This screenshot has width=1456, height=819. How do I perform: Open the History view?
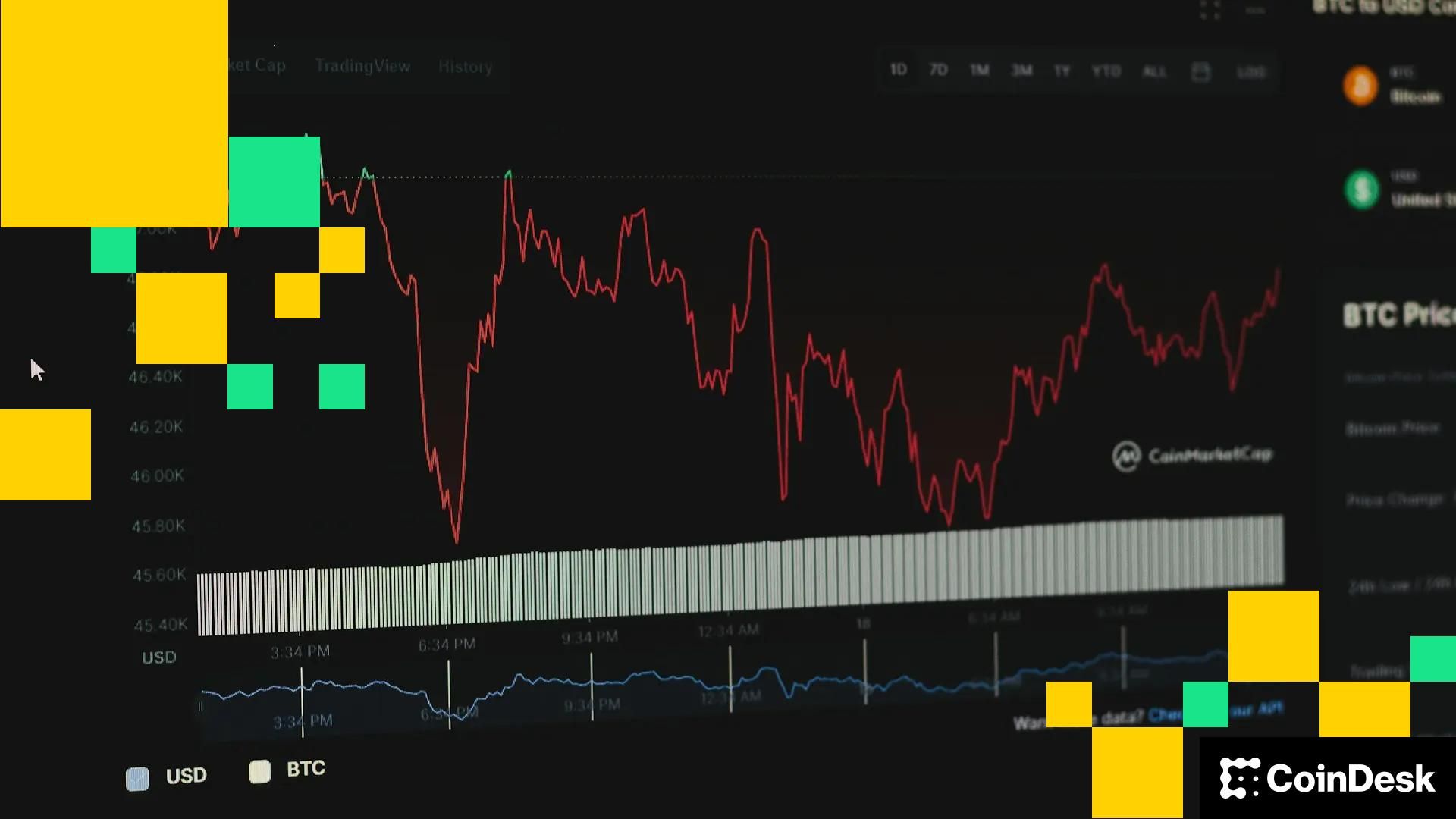coord(465,67)
